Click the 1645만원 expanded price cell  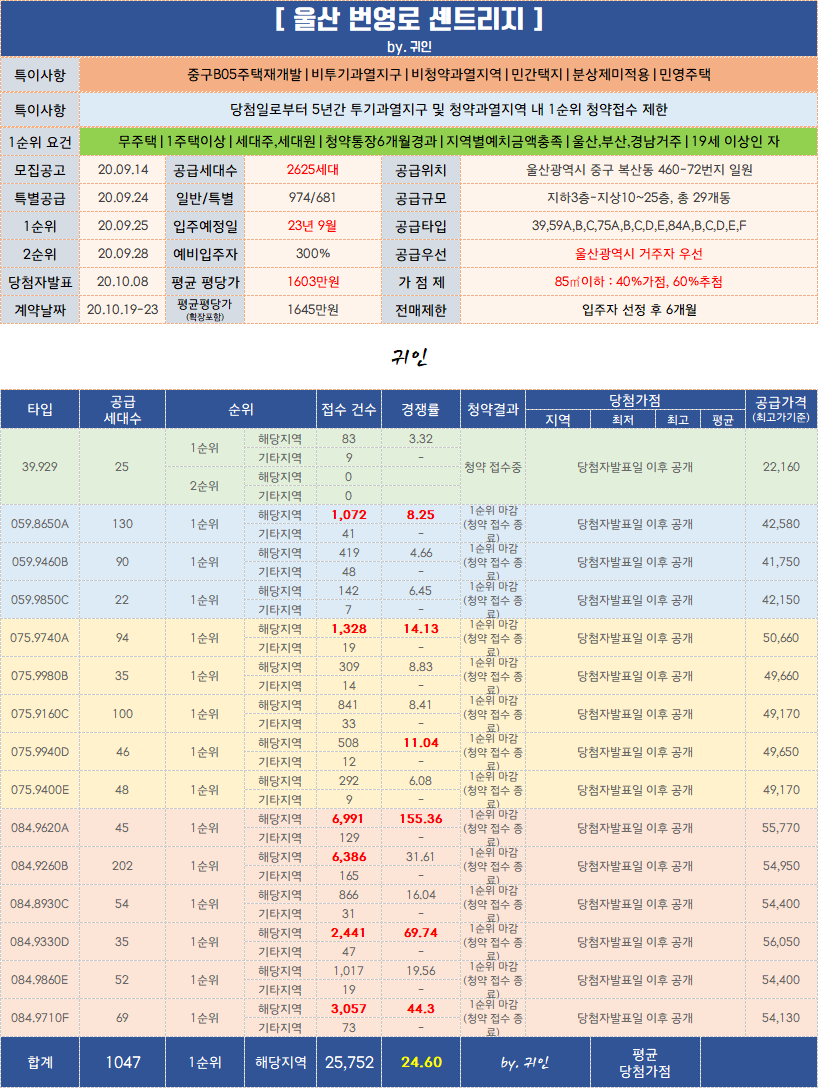coord(313,310)
